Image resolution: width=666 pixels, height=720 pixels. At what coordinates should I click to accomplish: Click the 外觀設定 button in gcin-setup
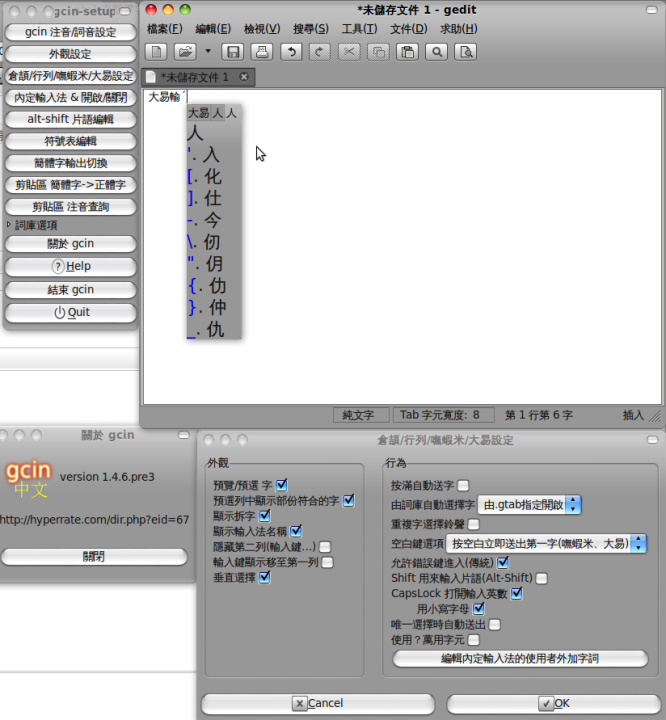[x=70, y=54]
